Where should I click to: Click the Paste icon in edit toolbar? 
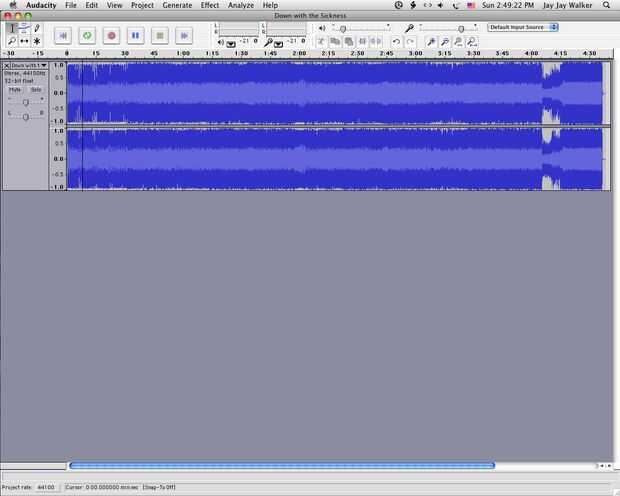pos(349,41)
